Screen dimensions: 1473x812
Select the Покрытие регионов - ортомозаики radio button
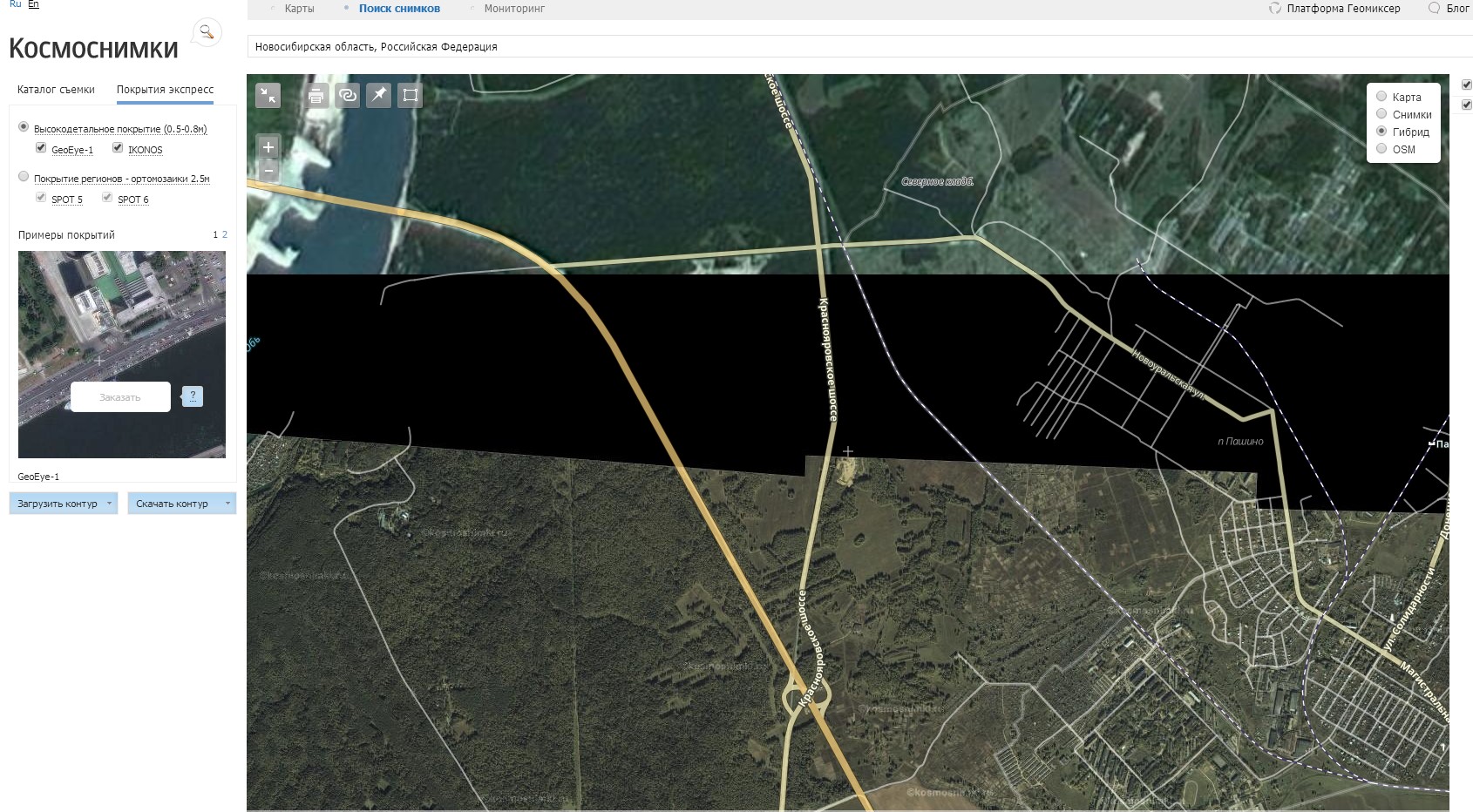(24, 177)
